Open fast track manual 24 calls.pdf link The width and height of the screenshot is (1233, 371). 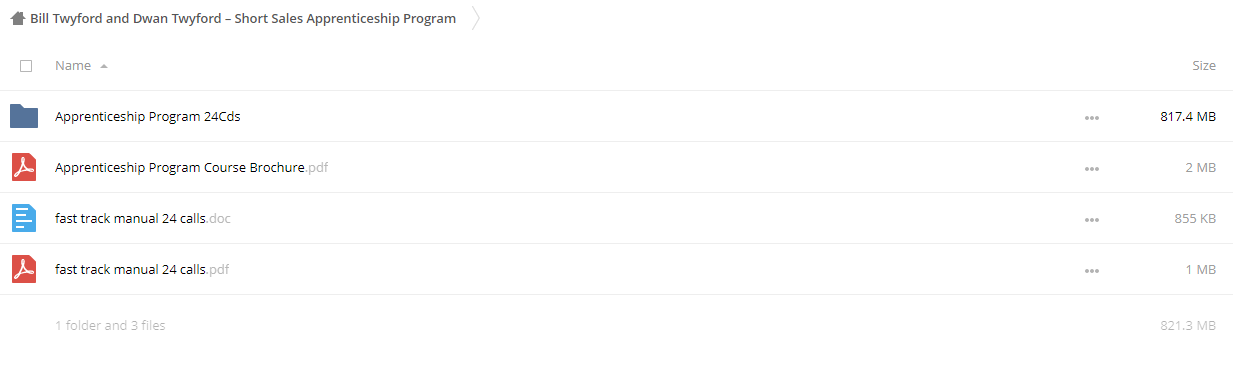(x=143, y=269)
